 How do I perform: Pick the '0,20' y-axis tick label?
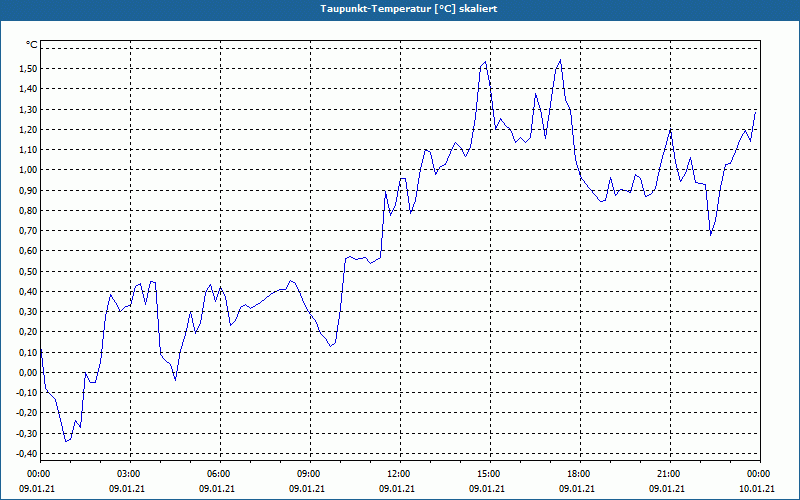[29, 332]
